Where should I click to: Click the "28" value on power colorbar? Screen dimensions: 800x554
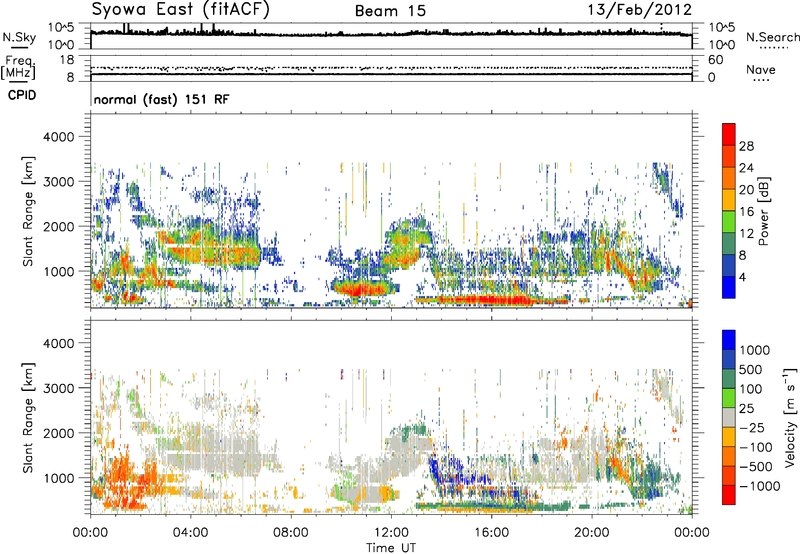(x=746, y=146)
